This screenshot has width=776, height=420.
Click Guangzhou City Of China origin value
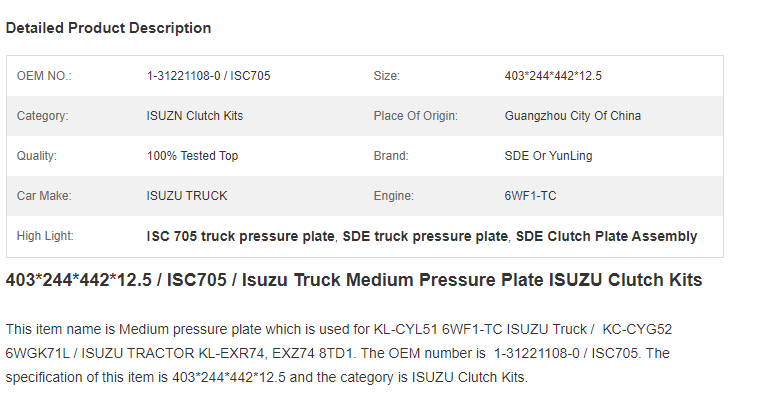[573, 116]
